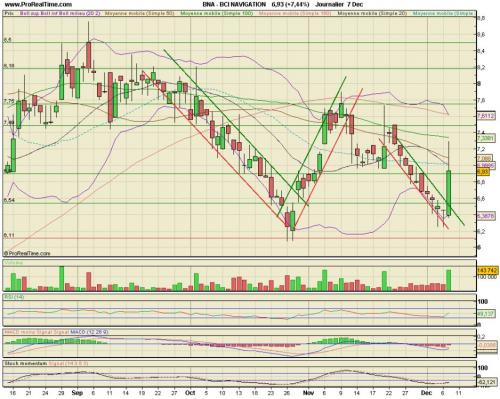This screenshot has width=500, height=399.
Task: Click the Sep month label on time axis
Action: click(x=77, y=393)
